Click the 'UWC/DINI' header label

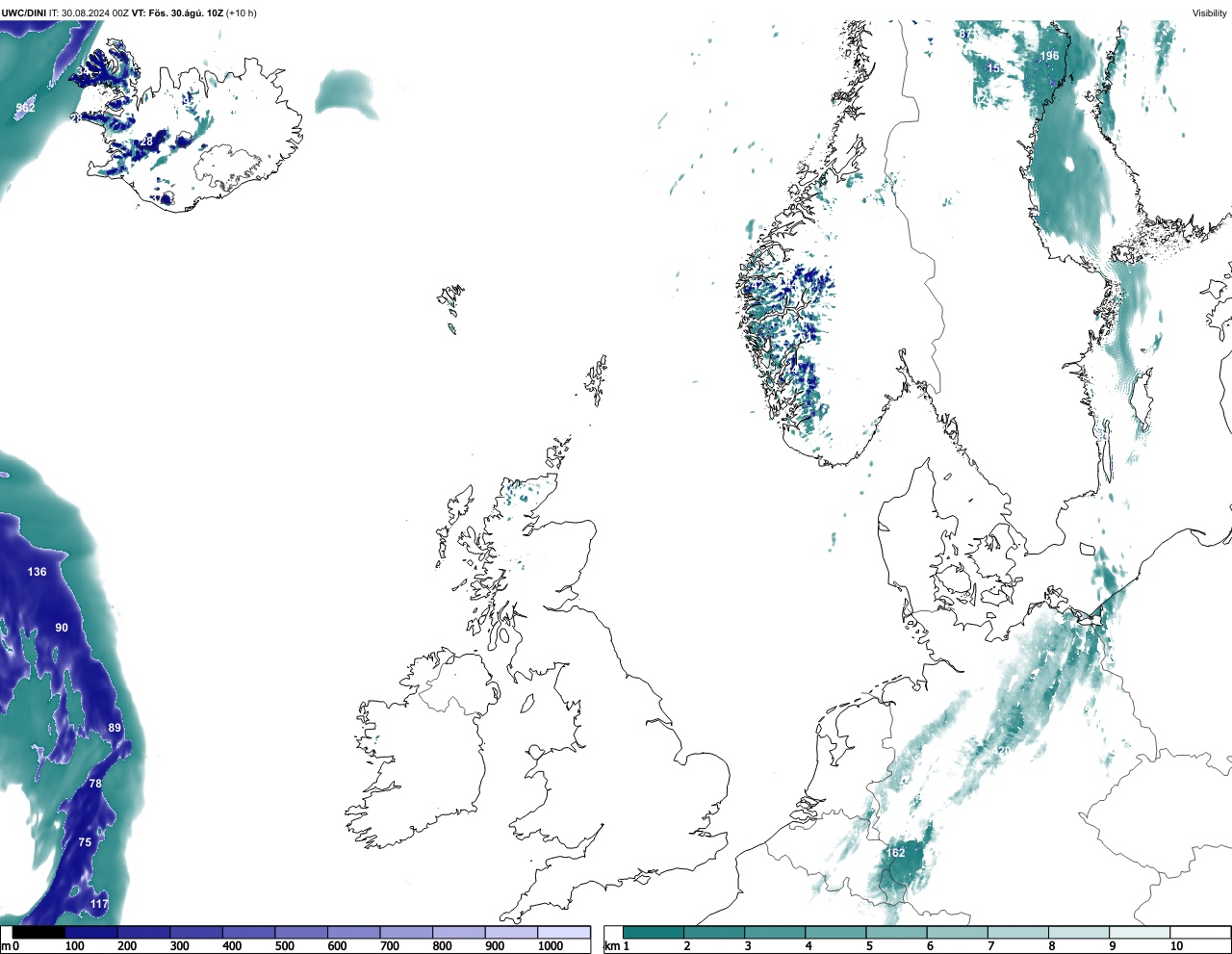point(24,13)
